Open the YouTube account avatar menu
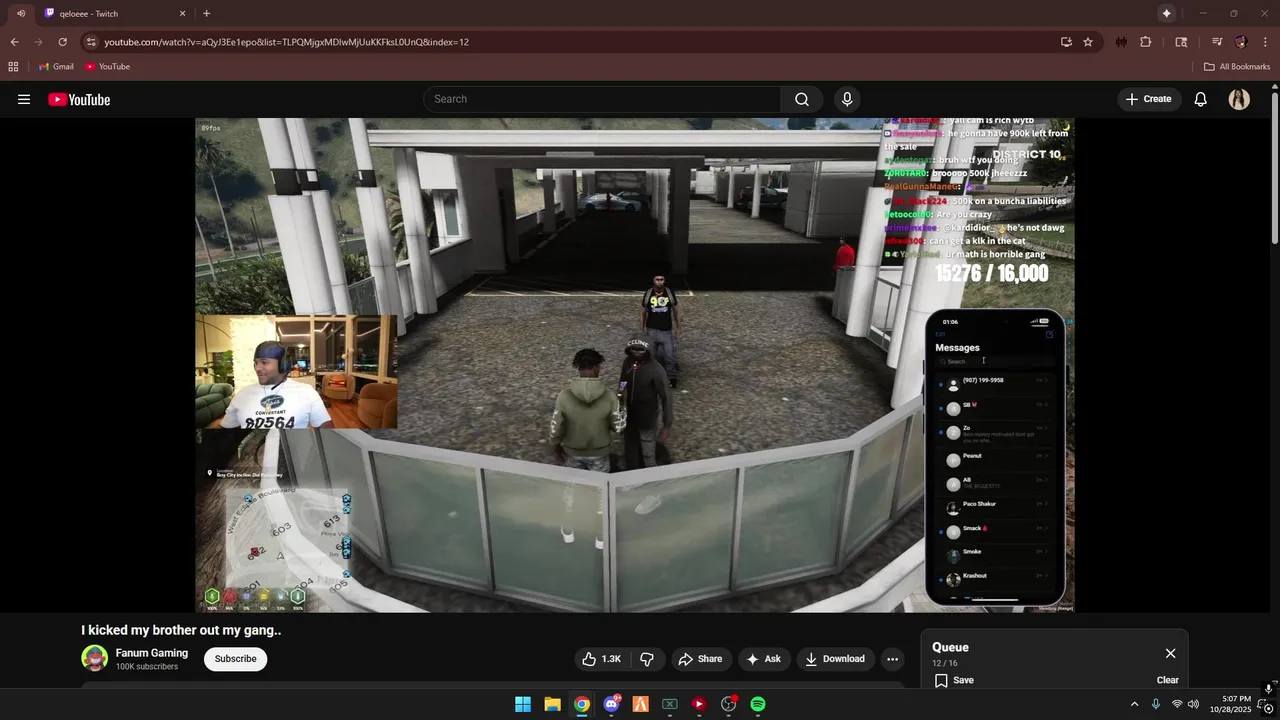1280x720 pixels. point(1239,99)
